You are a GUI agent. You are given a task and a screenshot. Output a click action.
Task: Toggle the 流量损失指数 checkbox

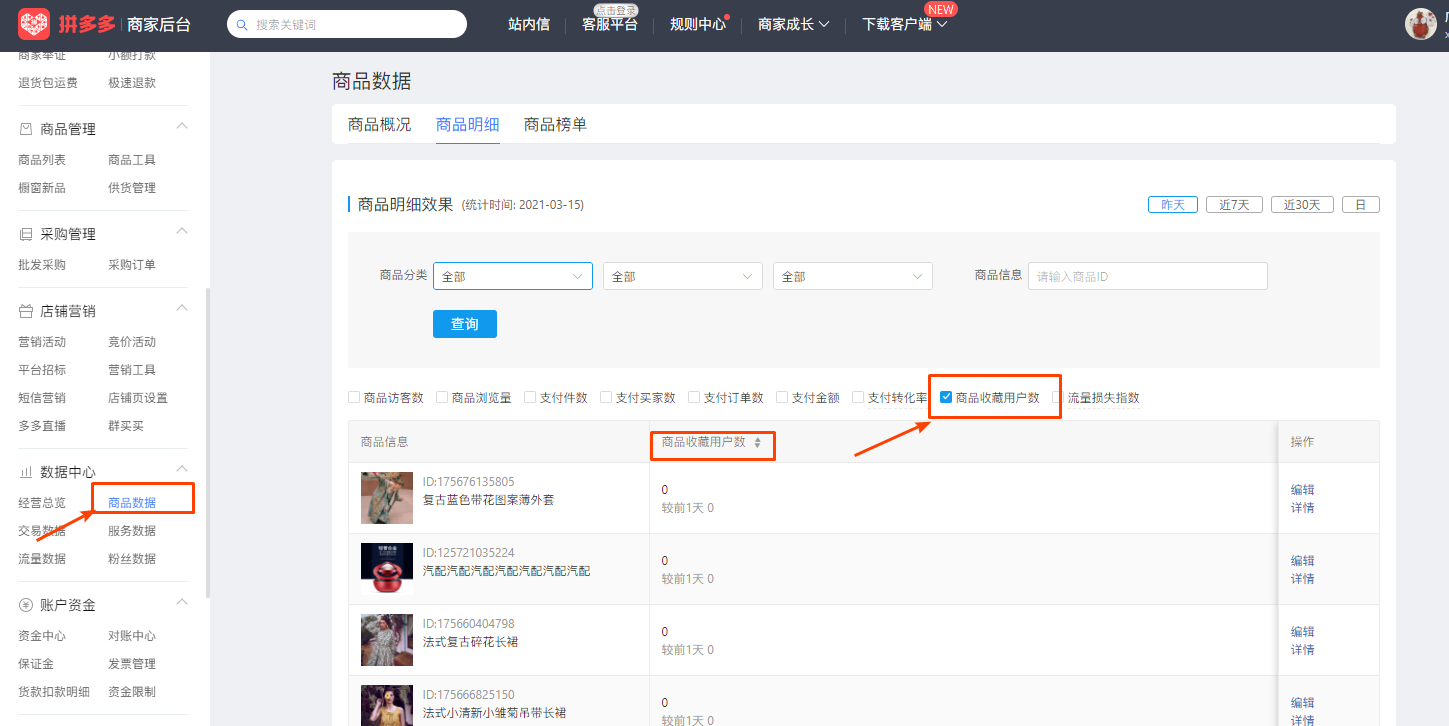coord(1058,397)
